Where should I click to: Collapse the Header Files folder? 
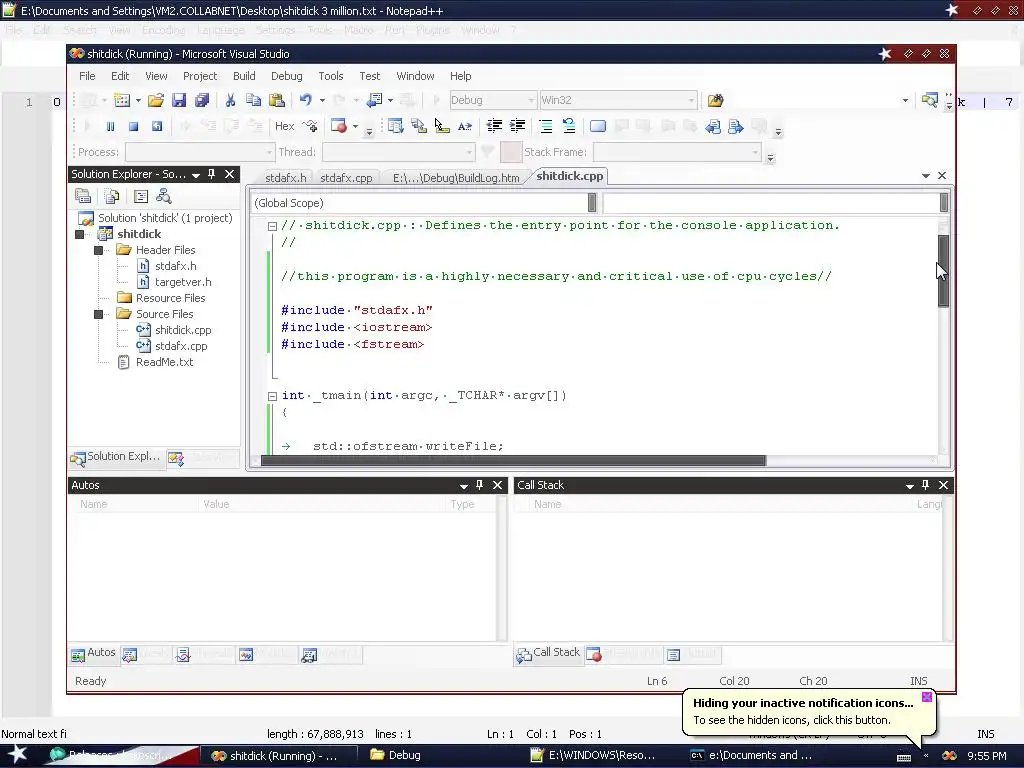coord(99,250)
